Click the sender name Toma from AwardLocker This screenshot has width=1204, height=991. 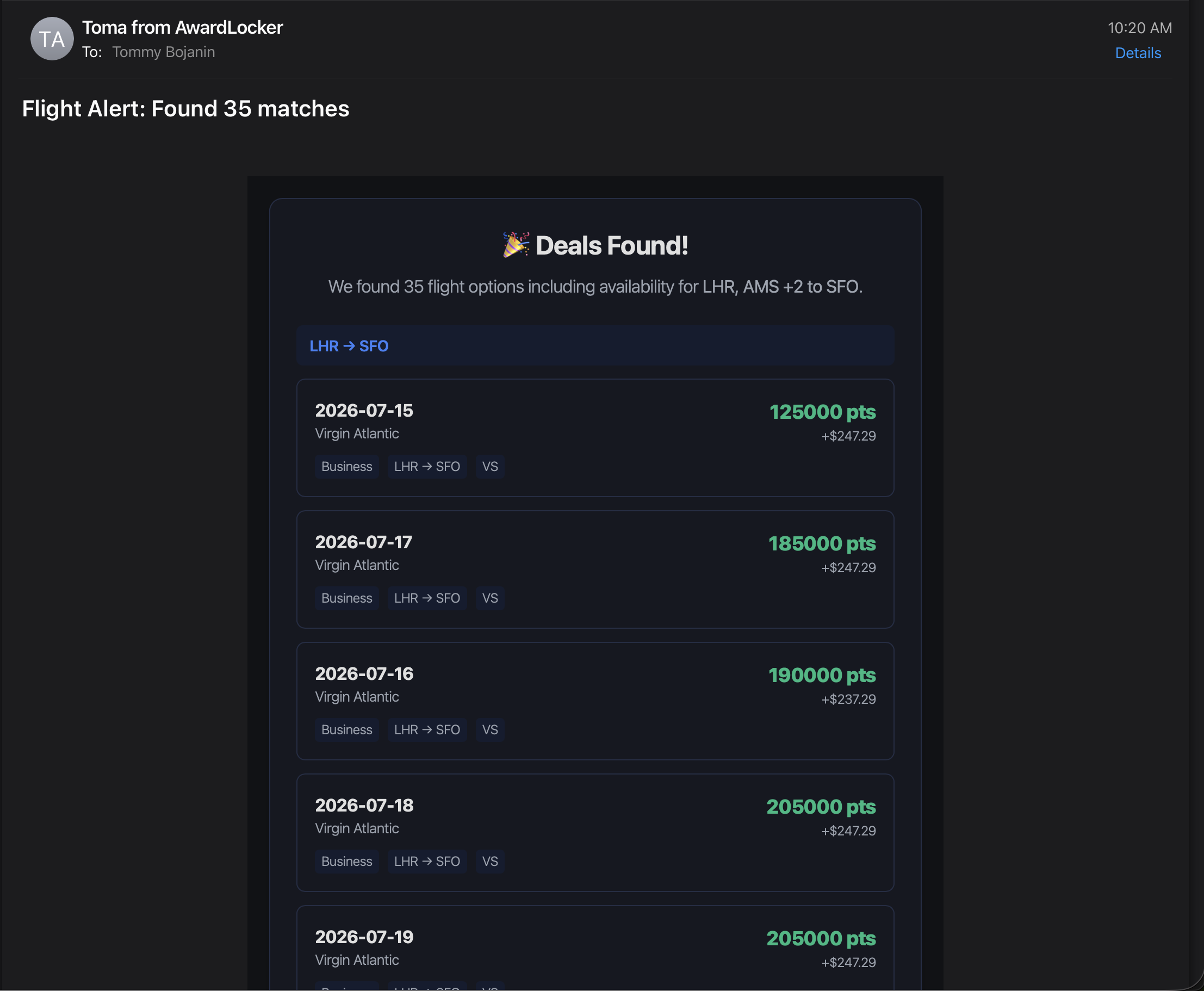coord(183,27)
